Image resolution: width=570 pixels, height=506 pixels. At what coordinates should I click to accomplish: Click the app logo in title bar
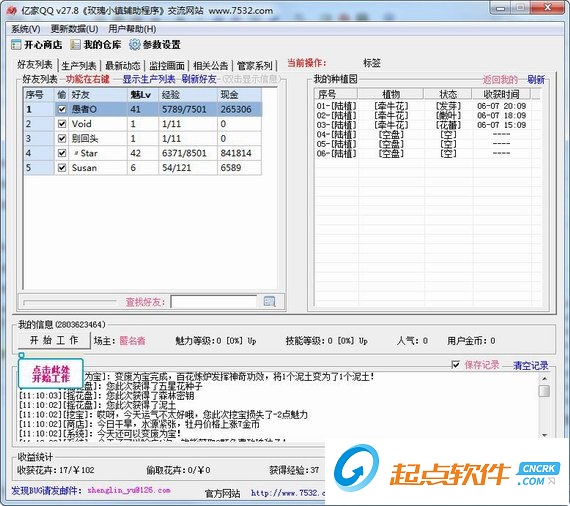tap(11, 11)
